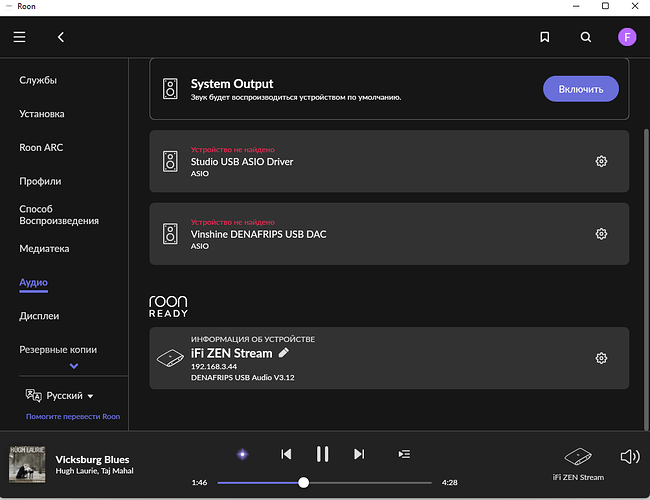Screen dimensions: 650x500
Task: Open zone picker iFi ZEN Stream in footer
Action: 578,464
